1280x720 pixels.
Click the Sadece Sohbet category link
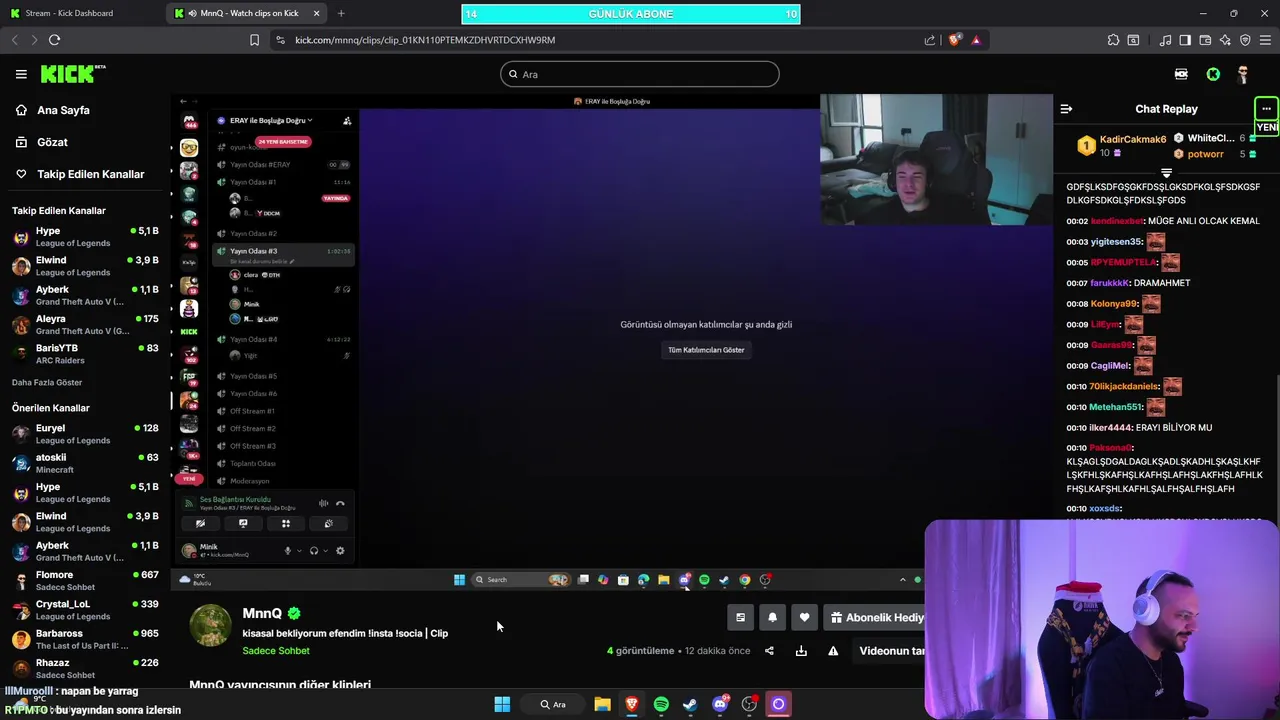[x=276, y=651]
